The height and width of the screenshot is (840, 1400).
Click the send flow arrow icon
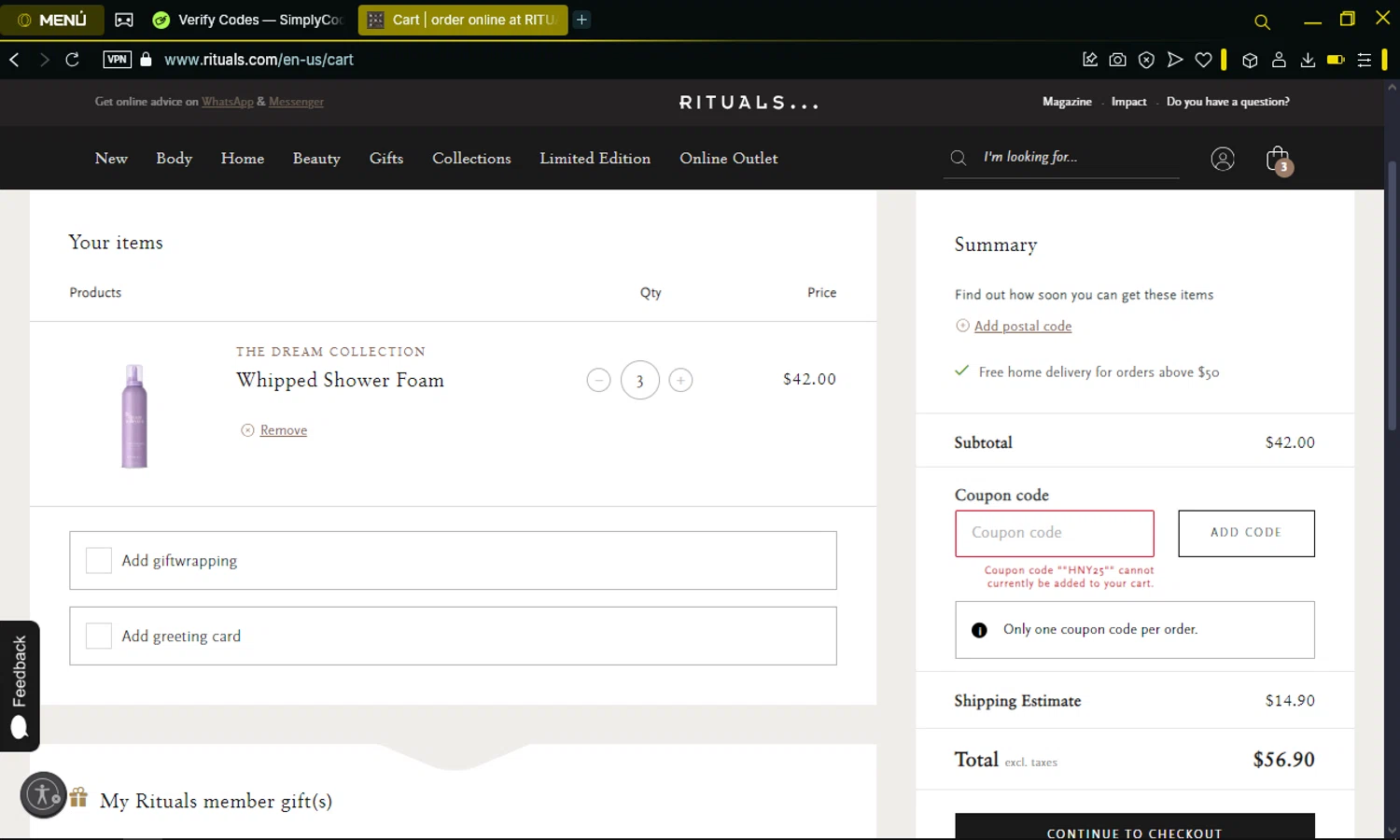[1175, 60]
